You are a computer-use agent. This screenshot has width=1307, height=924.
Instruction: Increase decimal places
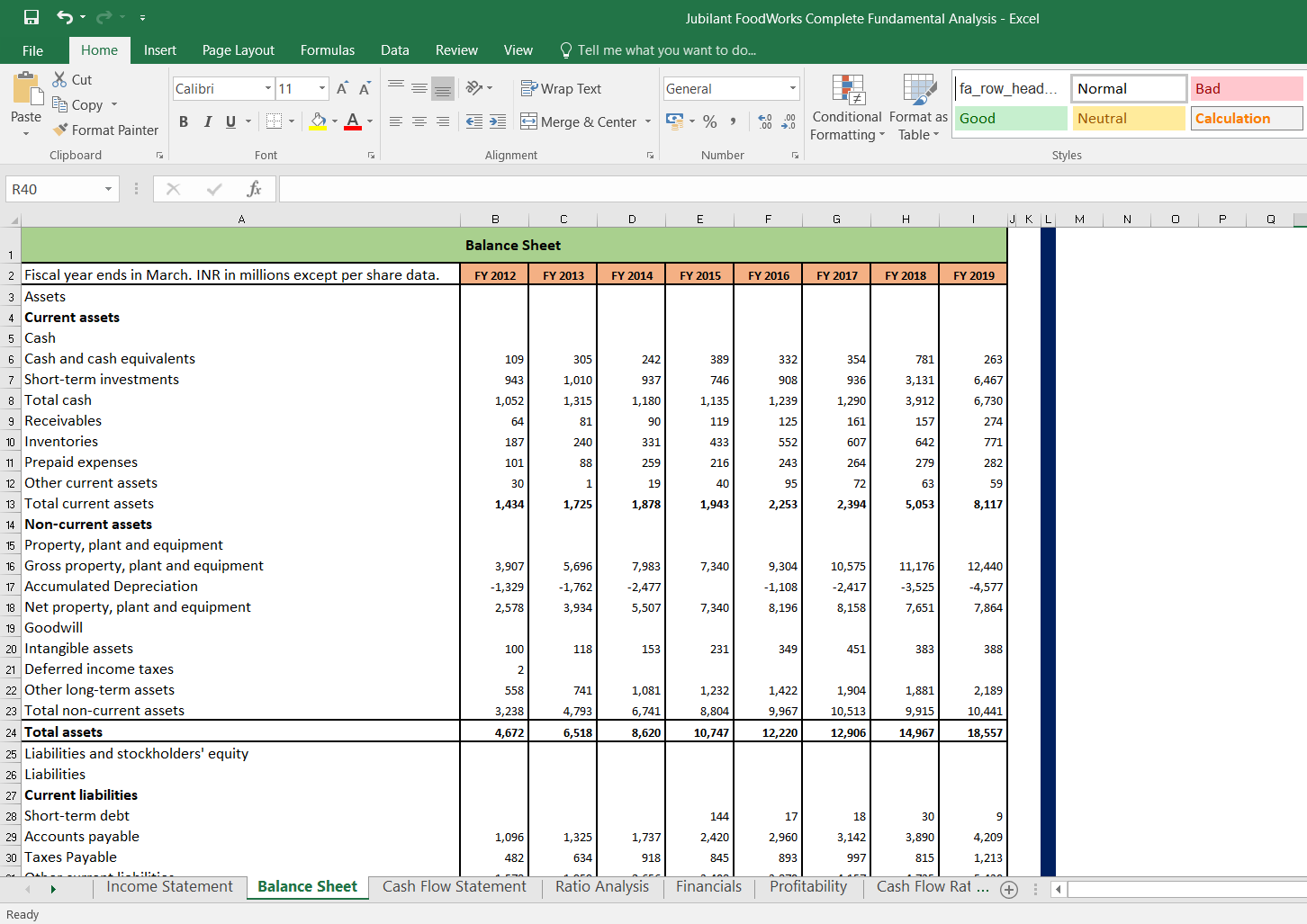pyautogui.click(x=765, y=121)
